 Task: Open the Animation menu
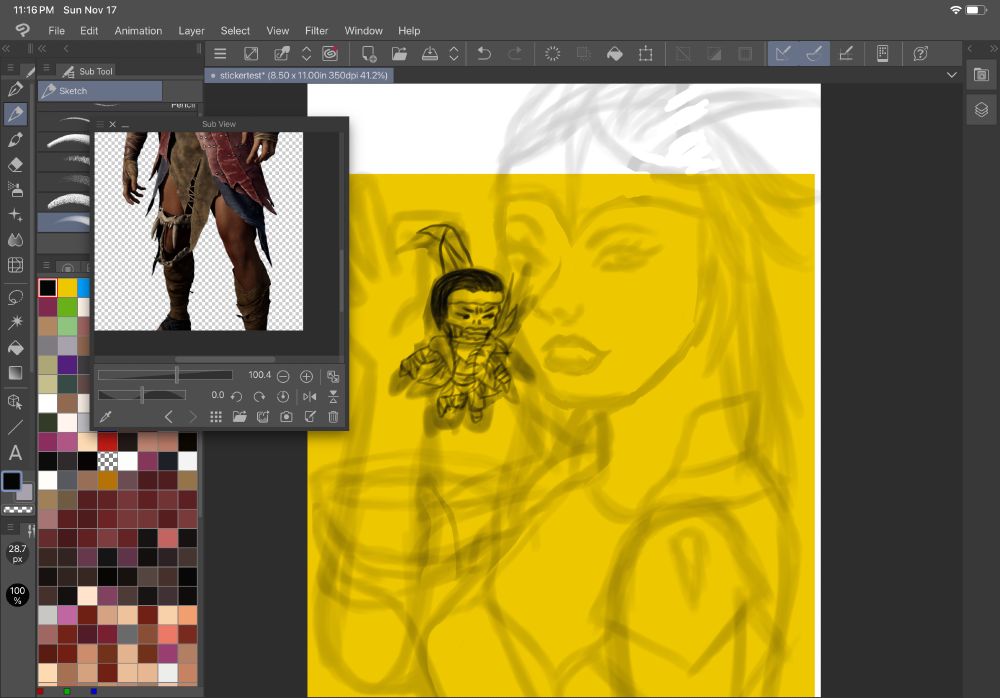pyautogui.click(x=138, y=31)
